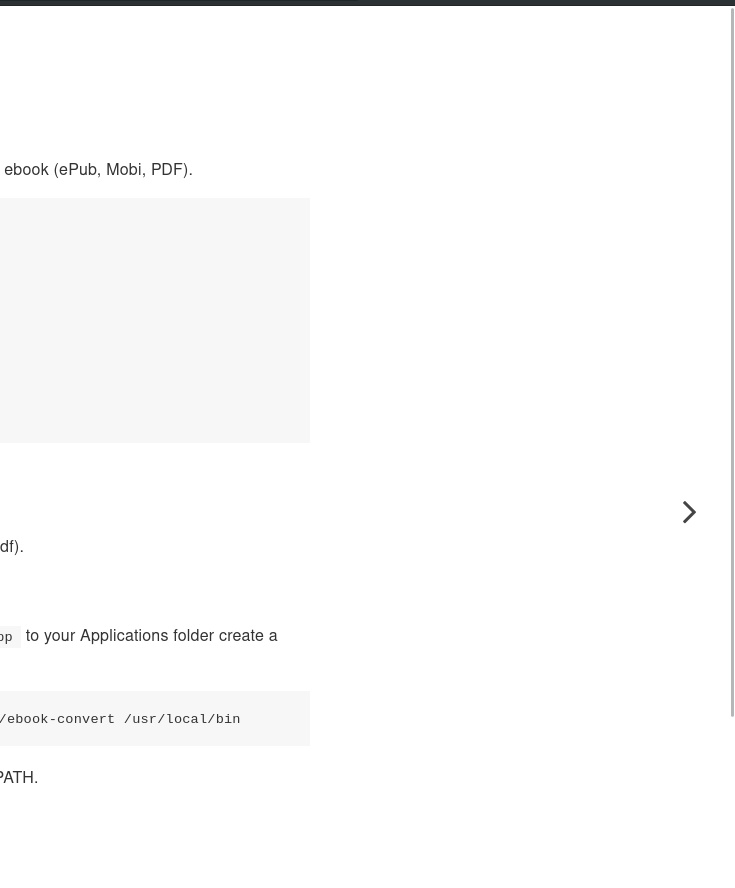735x888 pixels.
Task: Click the 'PATH.' text at page bottom
Action: point(18,777)
